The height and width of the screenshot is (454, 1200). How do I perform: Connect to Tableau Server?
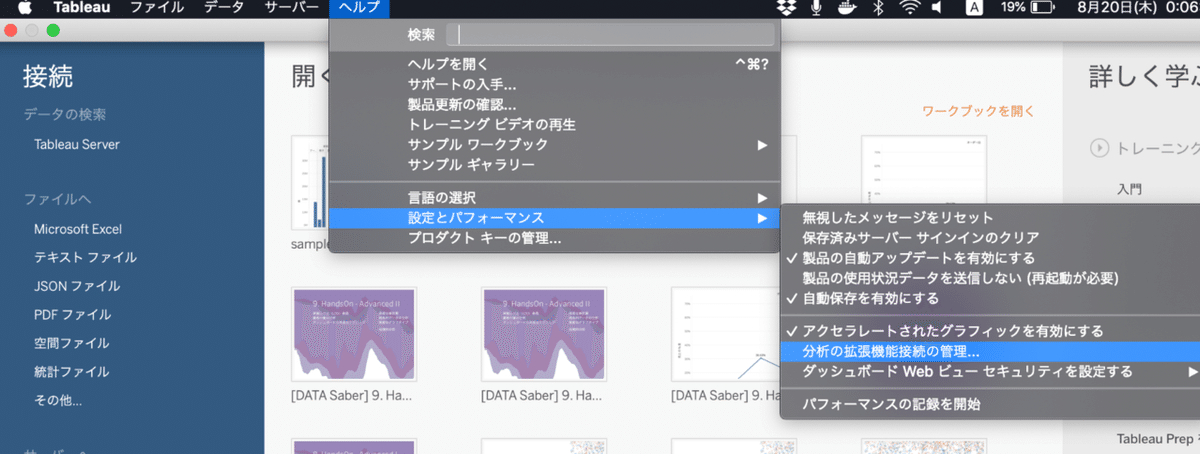[x=77, y=144]
